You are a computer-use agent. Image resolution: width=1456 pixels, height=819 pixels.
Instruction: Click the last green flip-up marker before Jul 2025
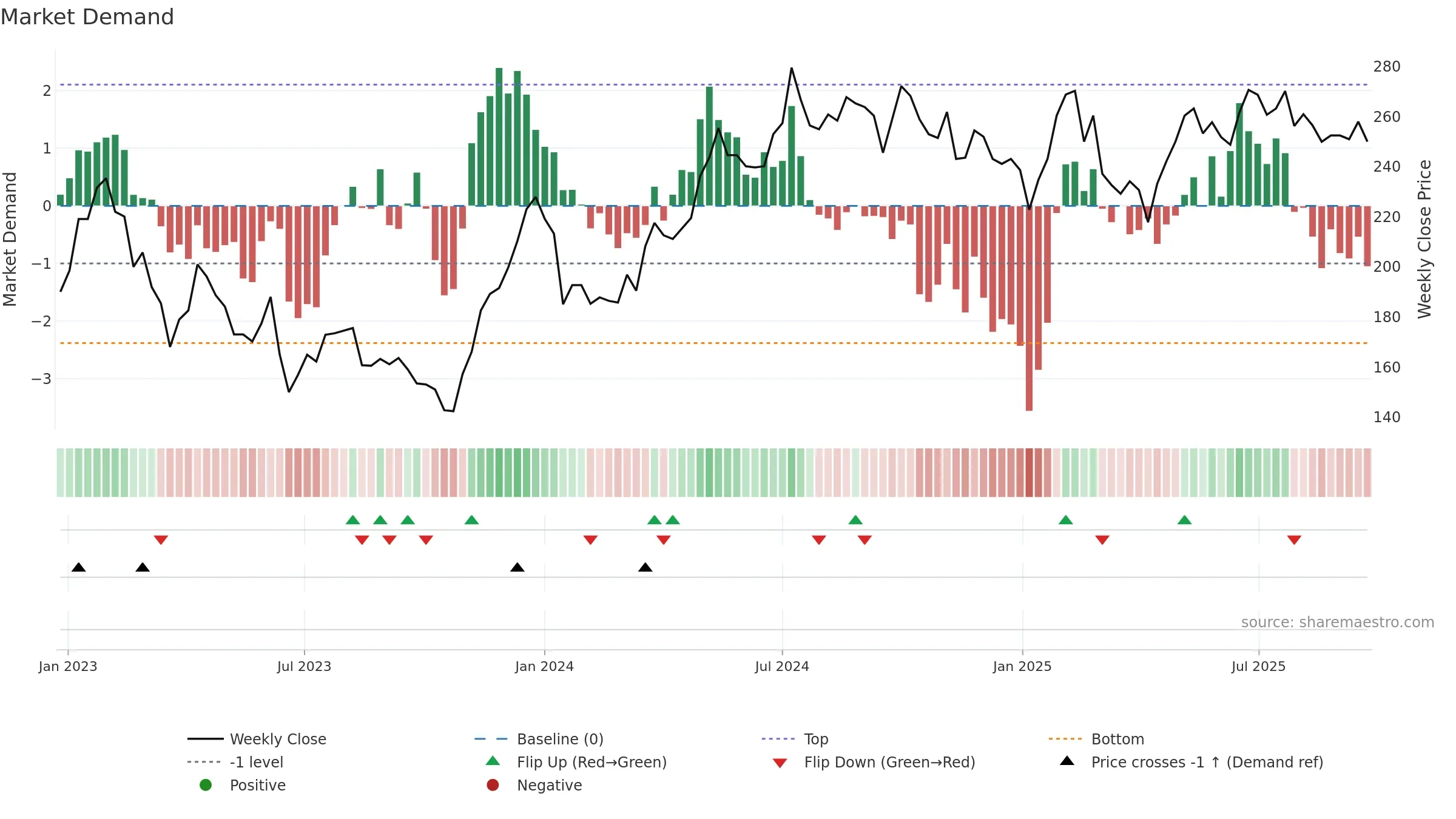coord(1185,520)
